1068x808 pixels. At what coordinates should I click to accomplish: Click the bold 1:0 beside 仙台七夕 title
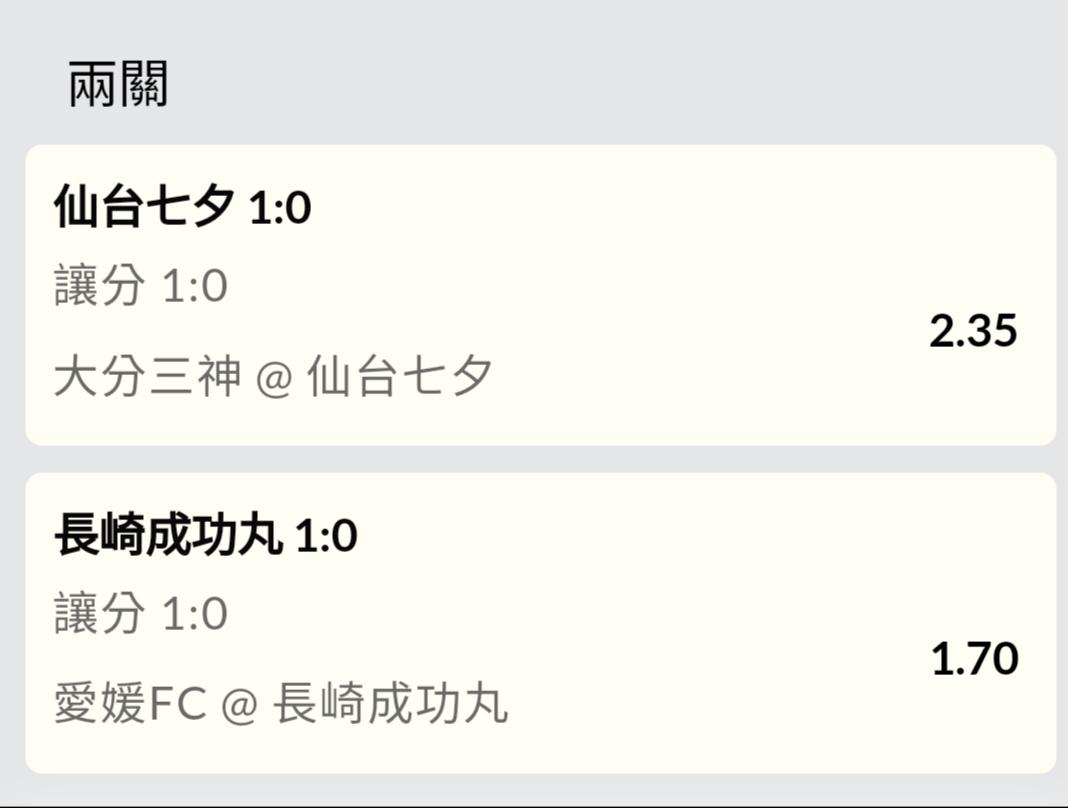coord(280,209)
